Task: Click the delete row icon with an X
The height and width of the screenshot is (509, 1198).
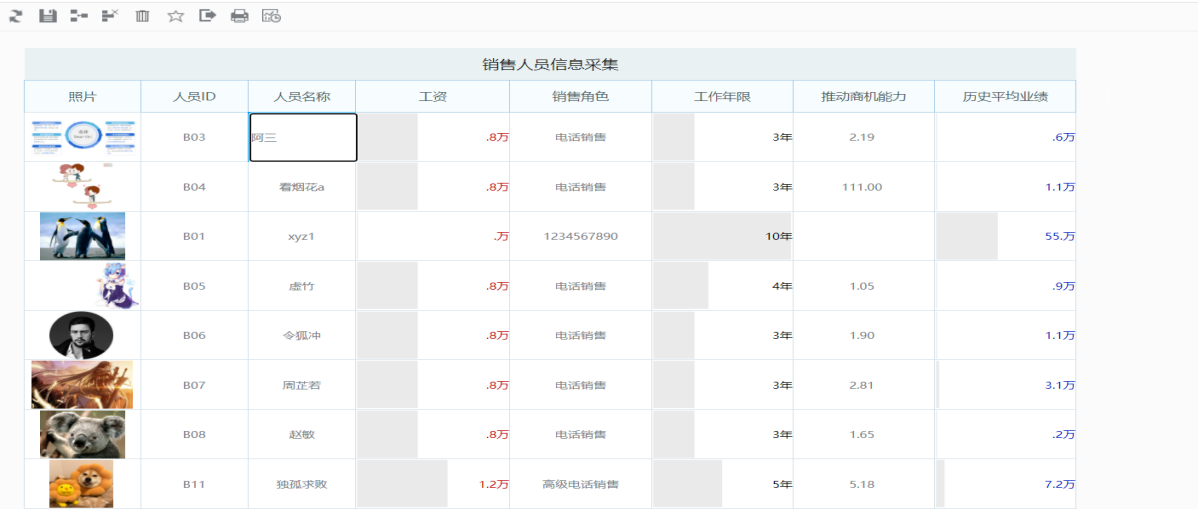Action: click(110, 15)
